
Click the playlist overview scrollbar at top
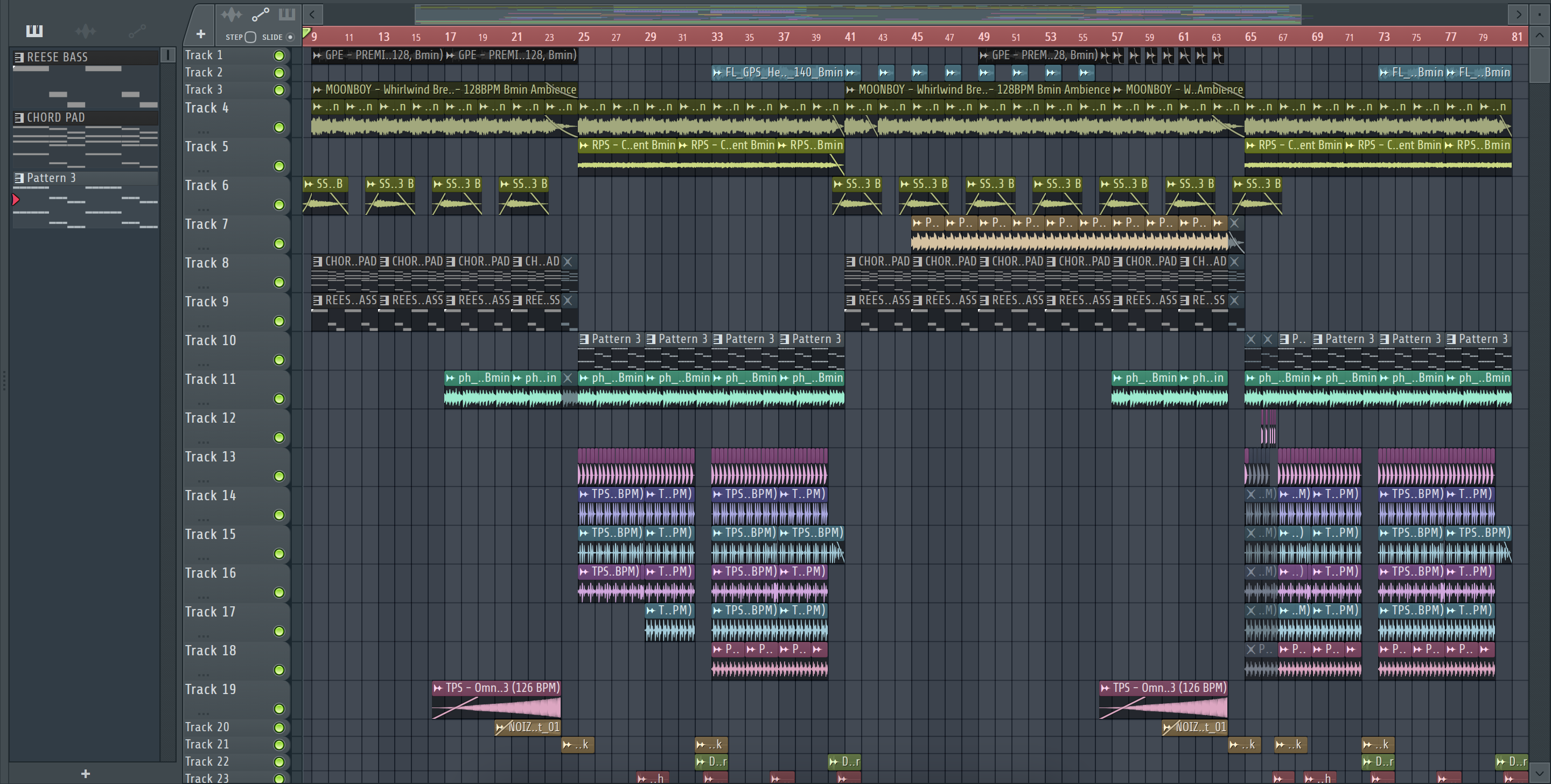click(x=858, y=14)
